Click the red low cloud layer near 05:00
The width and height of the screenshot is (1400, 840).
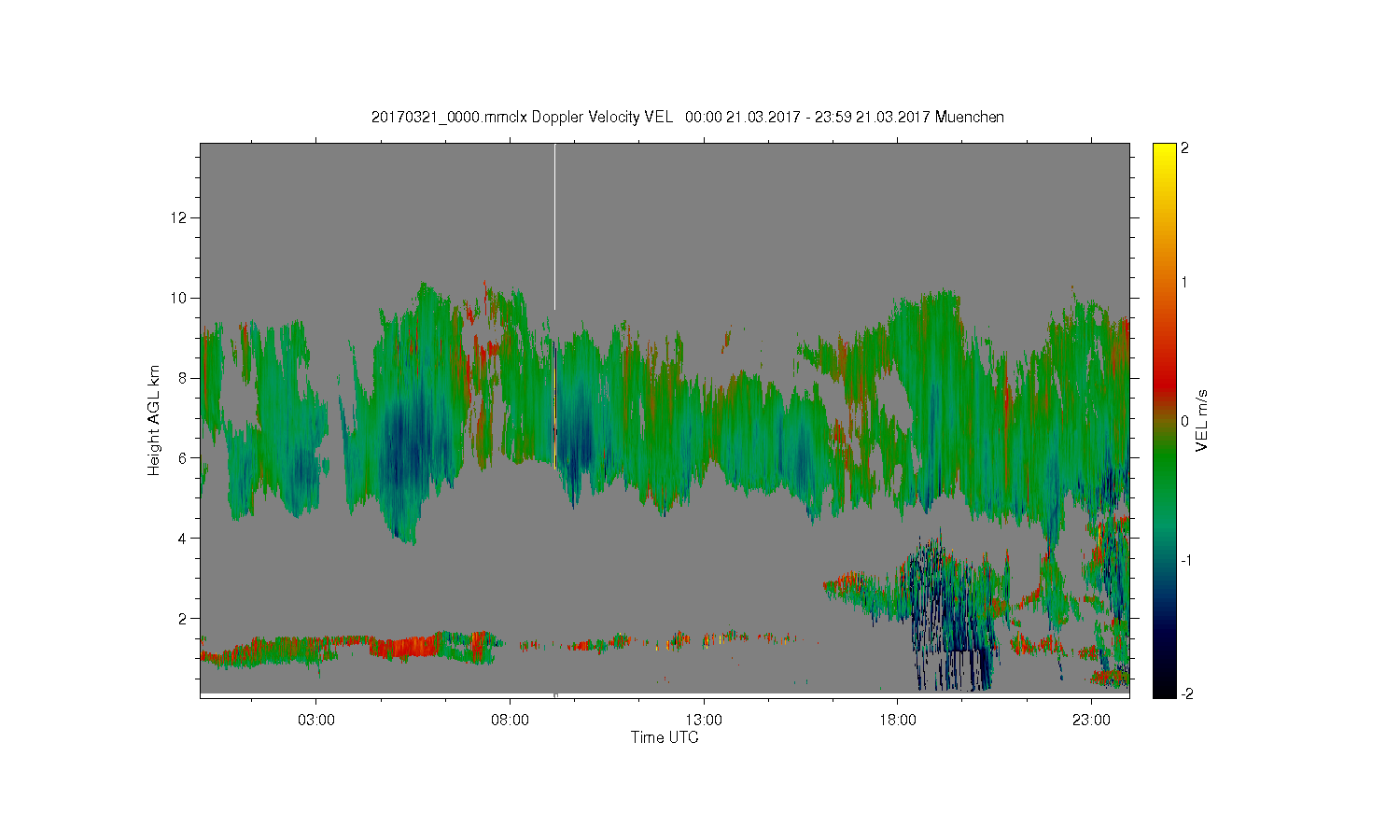coord(406,647)
